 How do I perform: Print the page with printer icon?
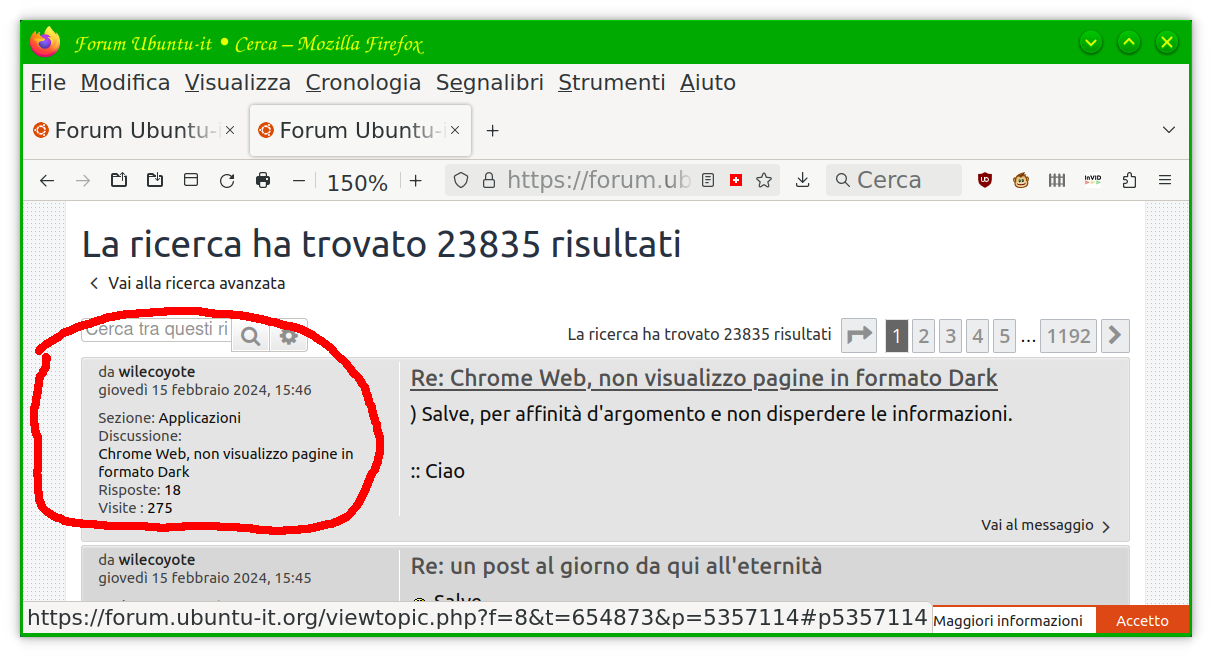[263, 181]
